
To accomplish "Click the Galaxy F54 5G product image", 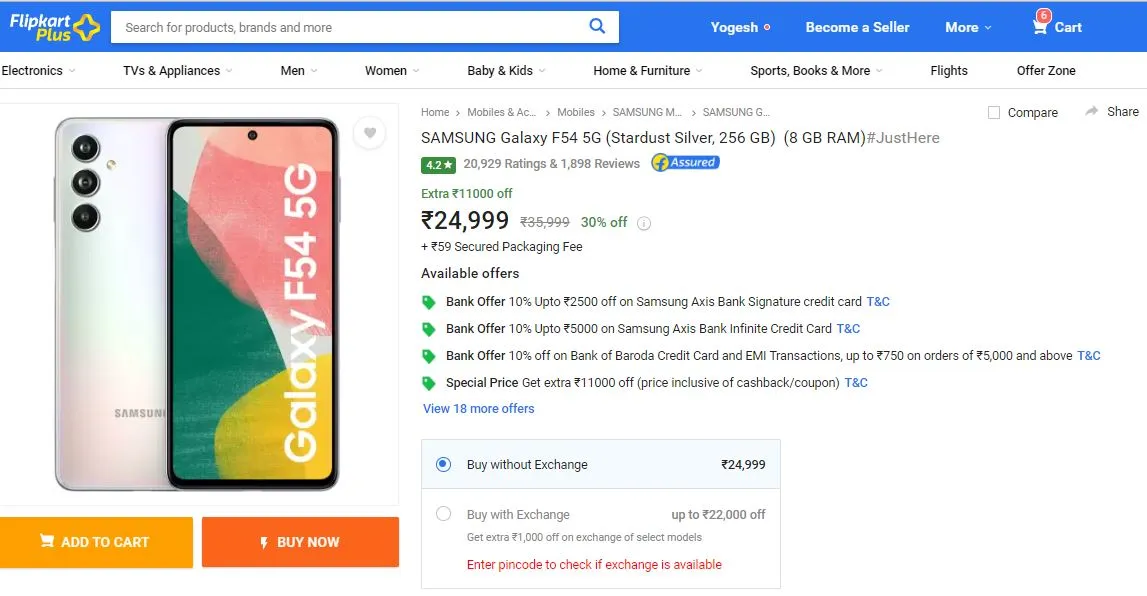I will point(197,303).
